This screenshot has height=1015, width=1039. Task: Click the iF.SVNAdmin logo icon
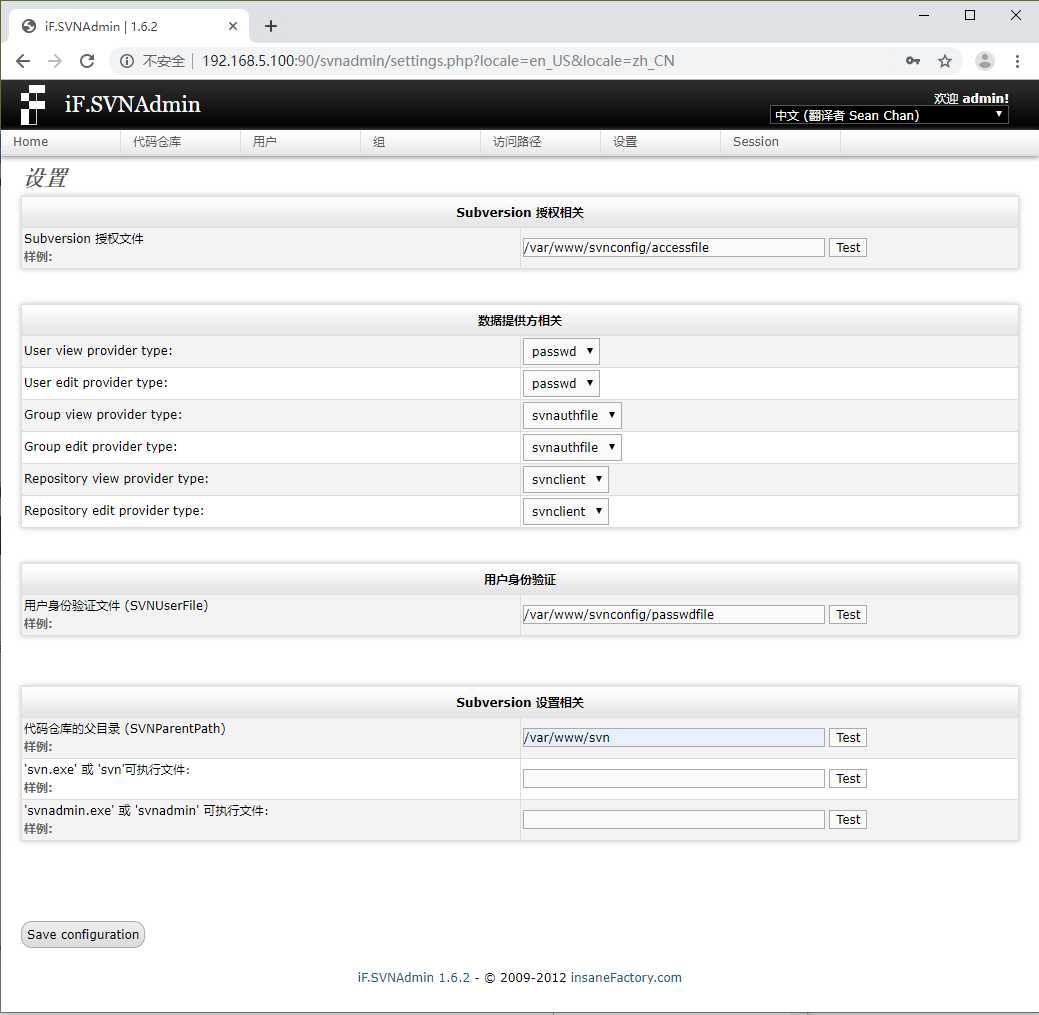click(x=33, y=105)
